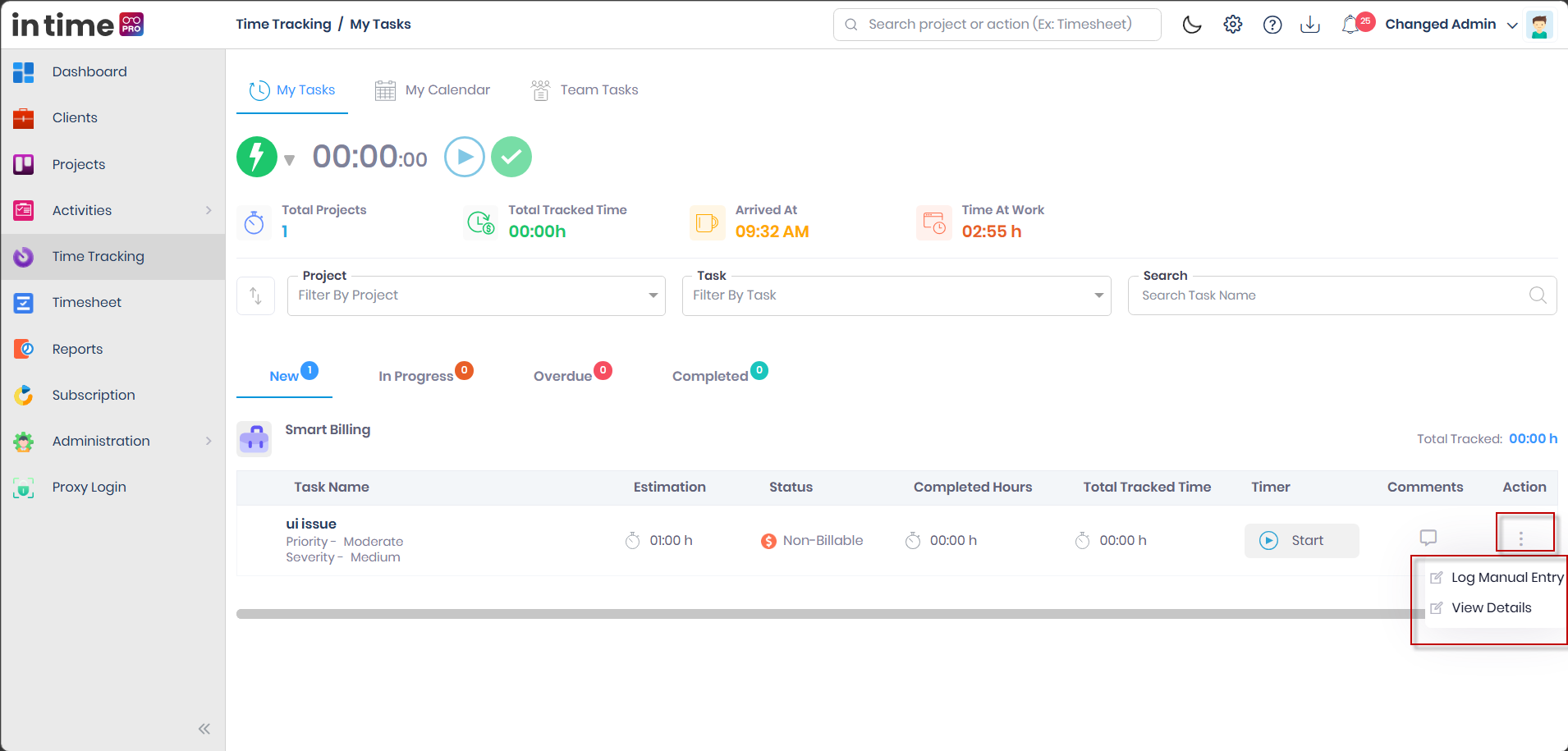The image size is (1568, 751).
Task: Click the Time Tracking sidebar icon
Action: click(24, 257)
